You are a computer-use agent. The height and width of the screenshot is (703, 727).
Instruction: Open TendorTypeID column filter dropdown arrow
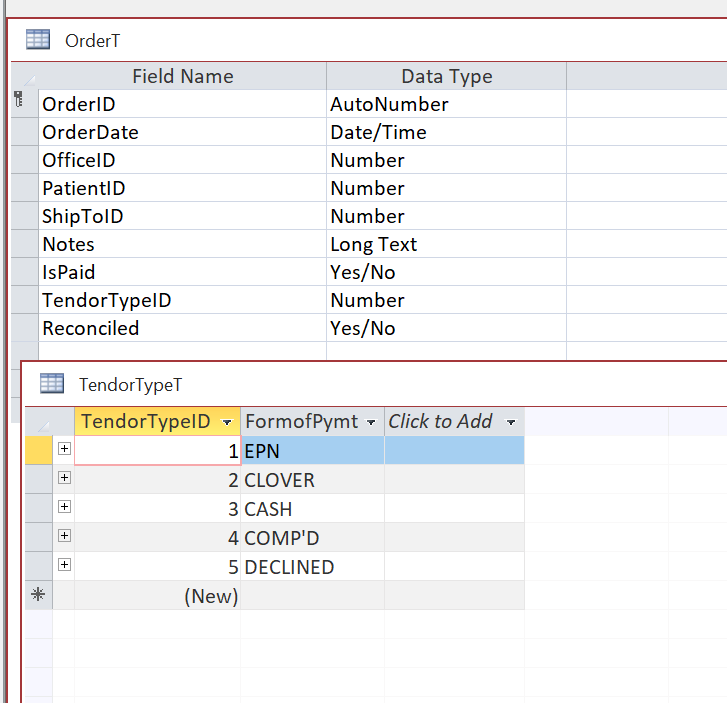click(227, 422)
